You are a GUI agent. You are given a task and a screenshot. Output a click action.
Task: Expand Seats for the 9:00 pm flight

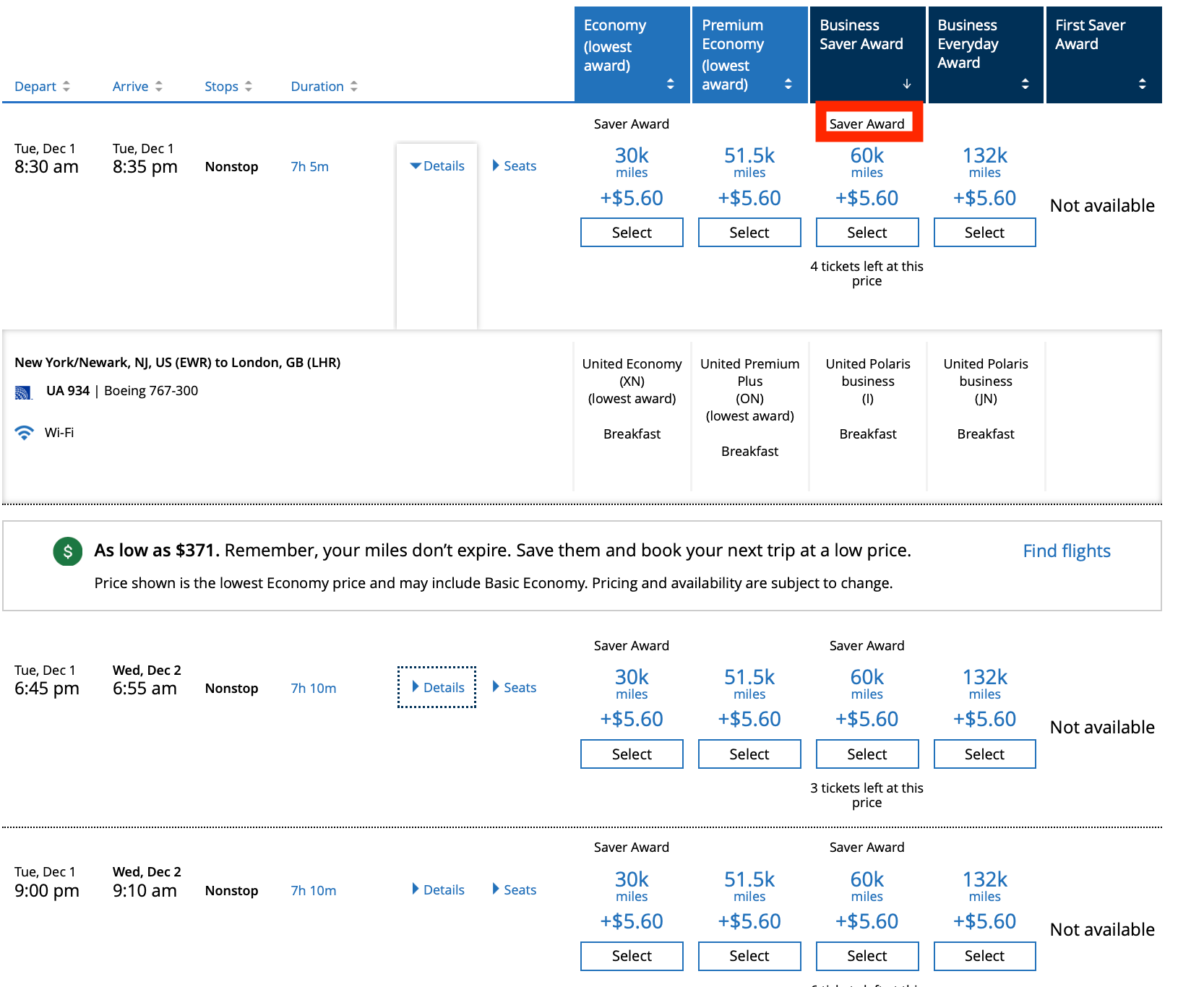point(515,889)
